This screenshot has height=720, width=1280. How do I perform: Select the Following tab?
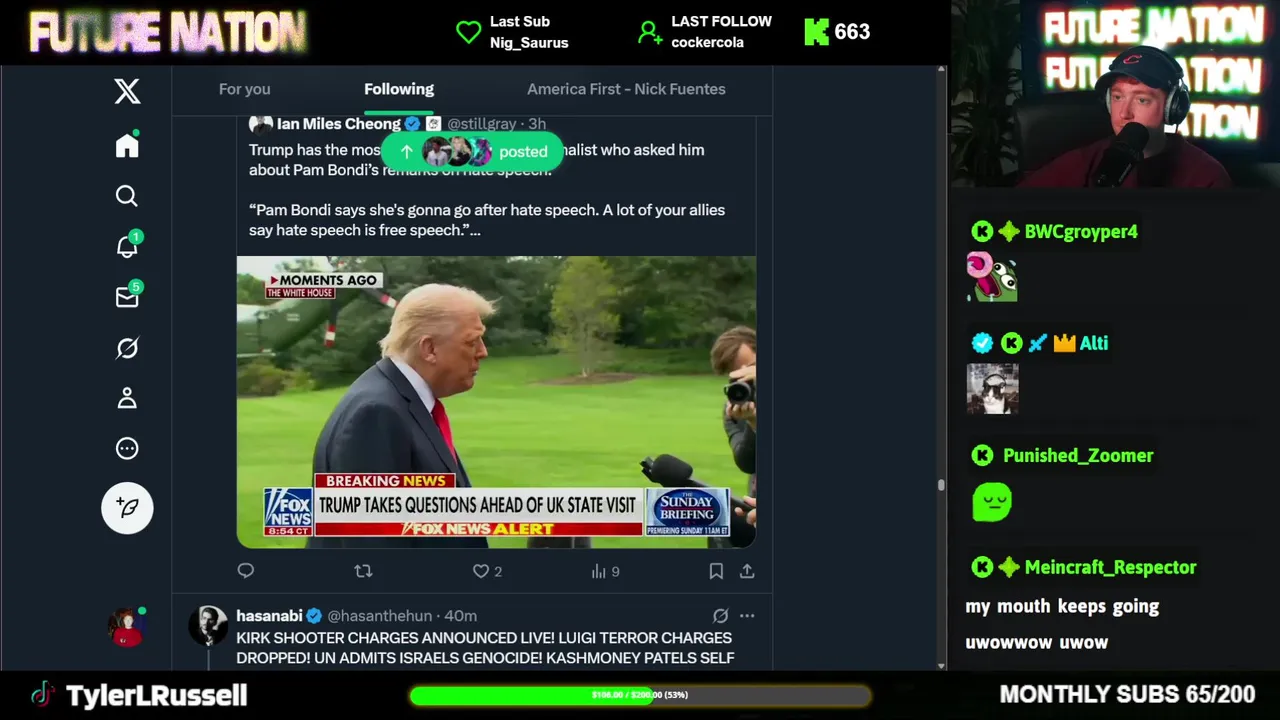pos(399,89)
